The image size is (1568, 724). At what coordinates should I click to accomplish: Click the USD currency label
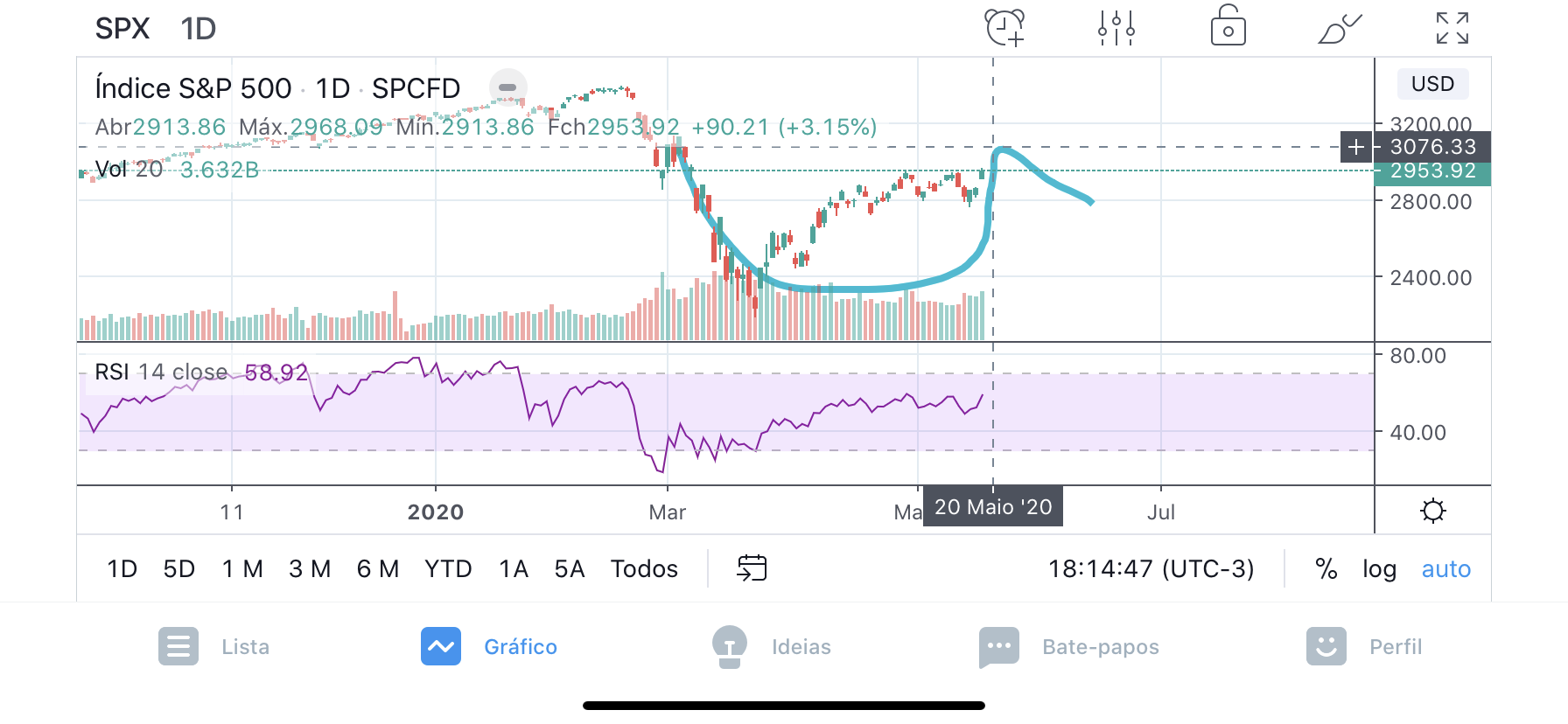point(1432,84)
